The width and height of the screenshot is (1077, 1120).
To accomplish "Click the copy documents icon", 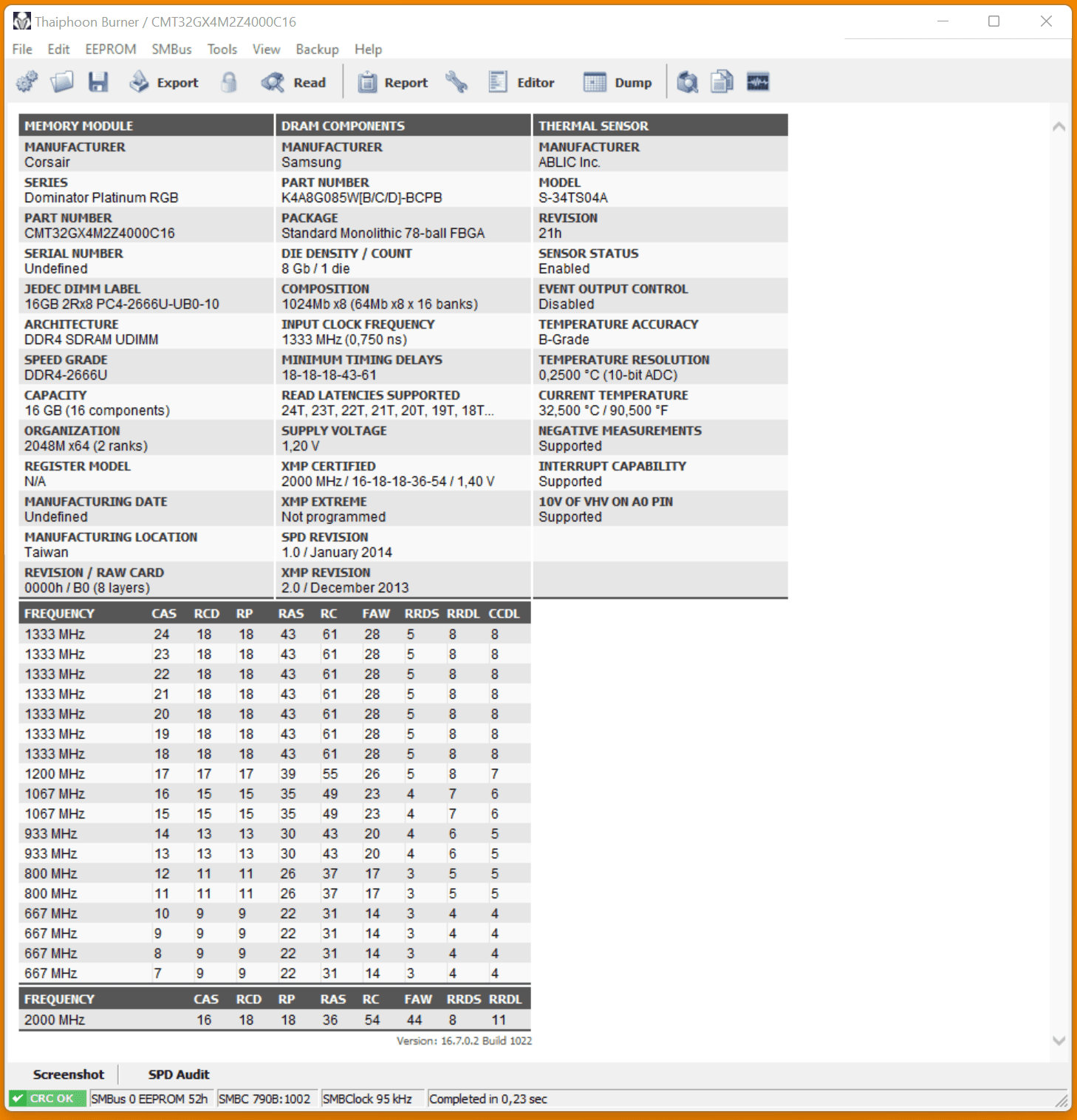I will coord(722,82).
